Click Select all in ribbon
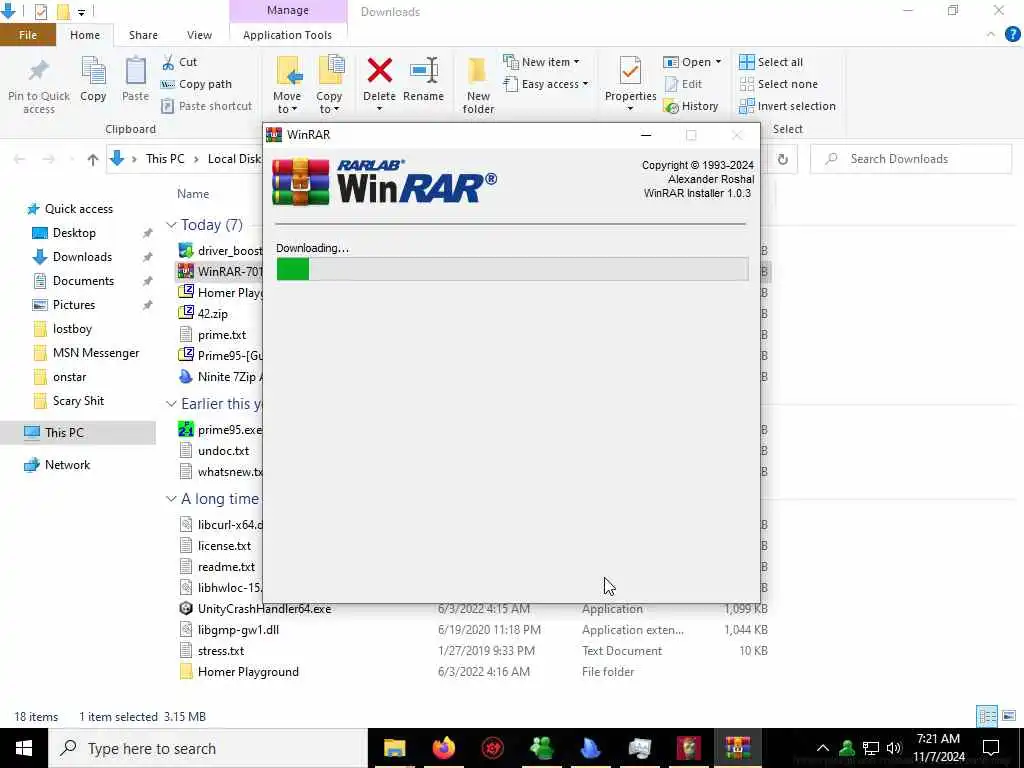This screenshot has height=768, width=1024. (x=771, y=62)
